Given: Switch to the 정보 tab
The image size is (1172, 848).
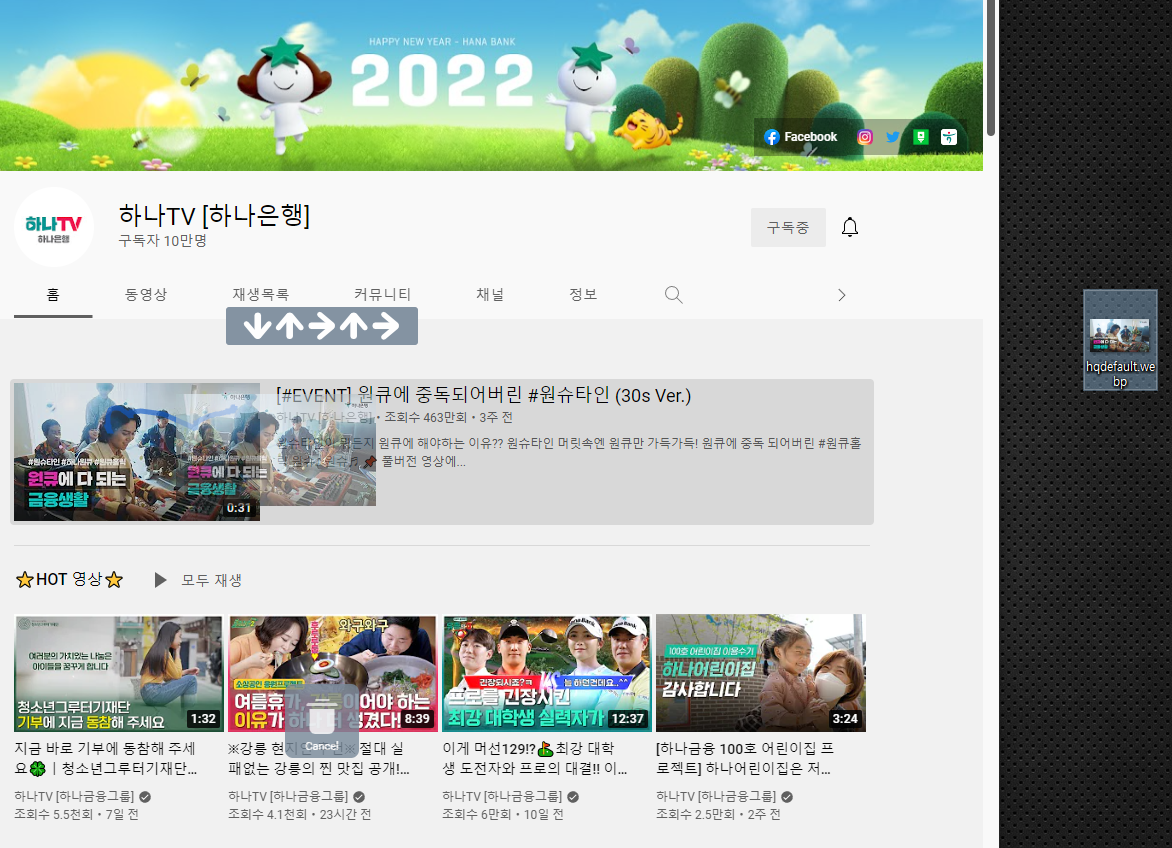Looking at the screenshot, I should click(583, 294).
